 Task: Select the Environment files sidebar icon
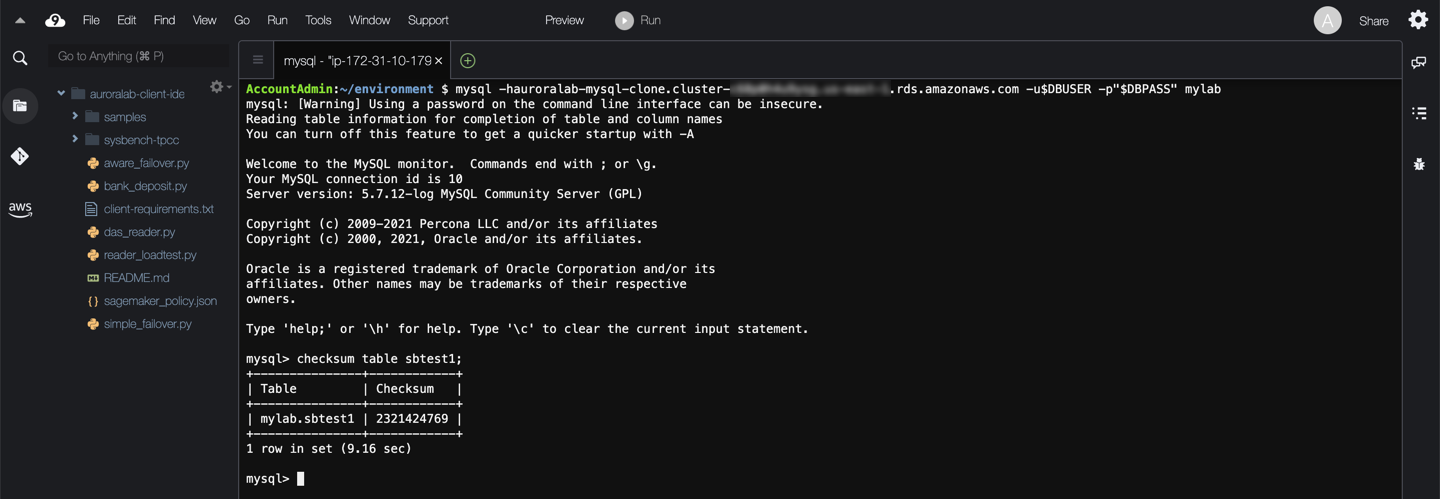(20, 106)
